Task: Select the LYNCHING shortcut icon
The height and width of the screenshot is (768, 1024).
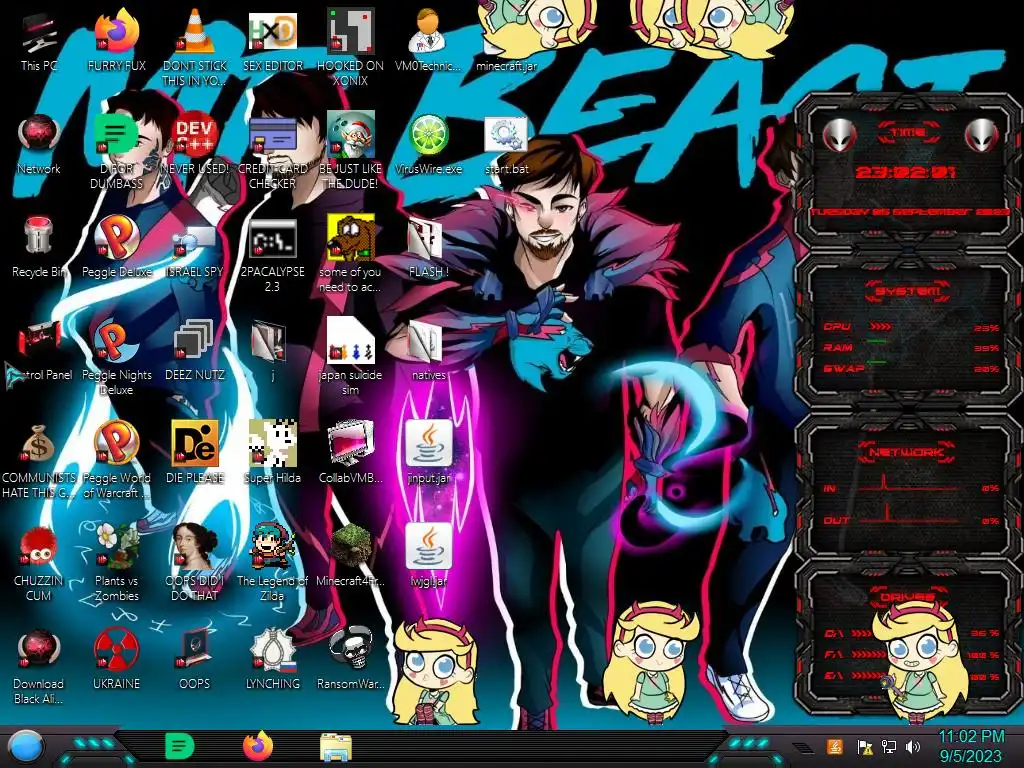Action: 273,649
